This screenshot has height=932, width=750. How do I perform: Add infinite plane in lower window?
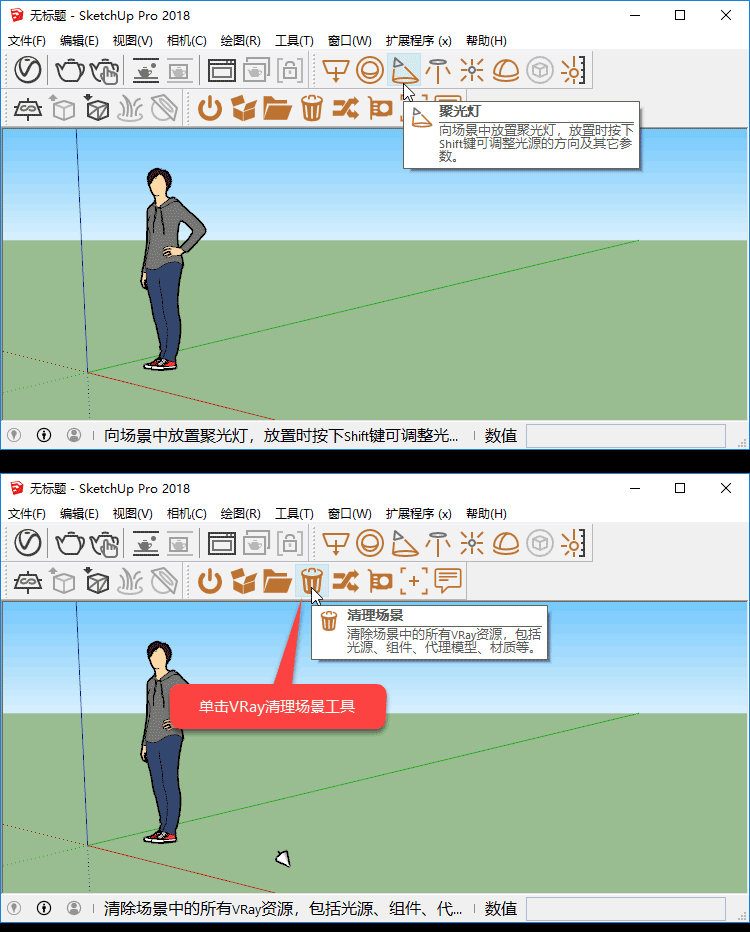click(28, 581)
